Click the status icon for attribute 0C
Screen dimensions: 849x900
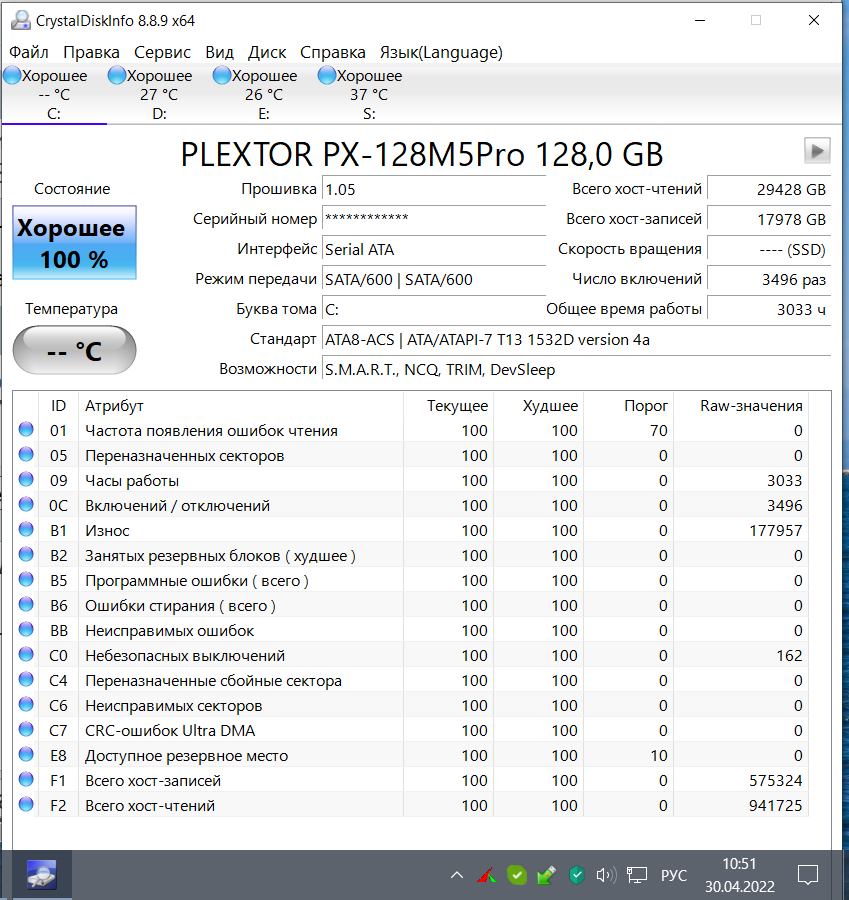[26, 505]
